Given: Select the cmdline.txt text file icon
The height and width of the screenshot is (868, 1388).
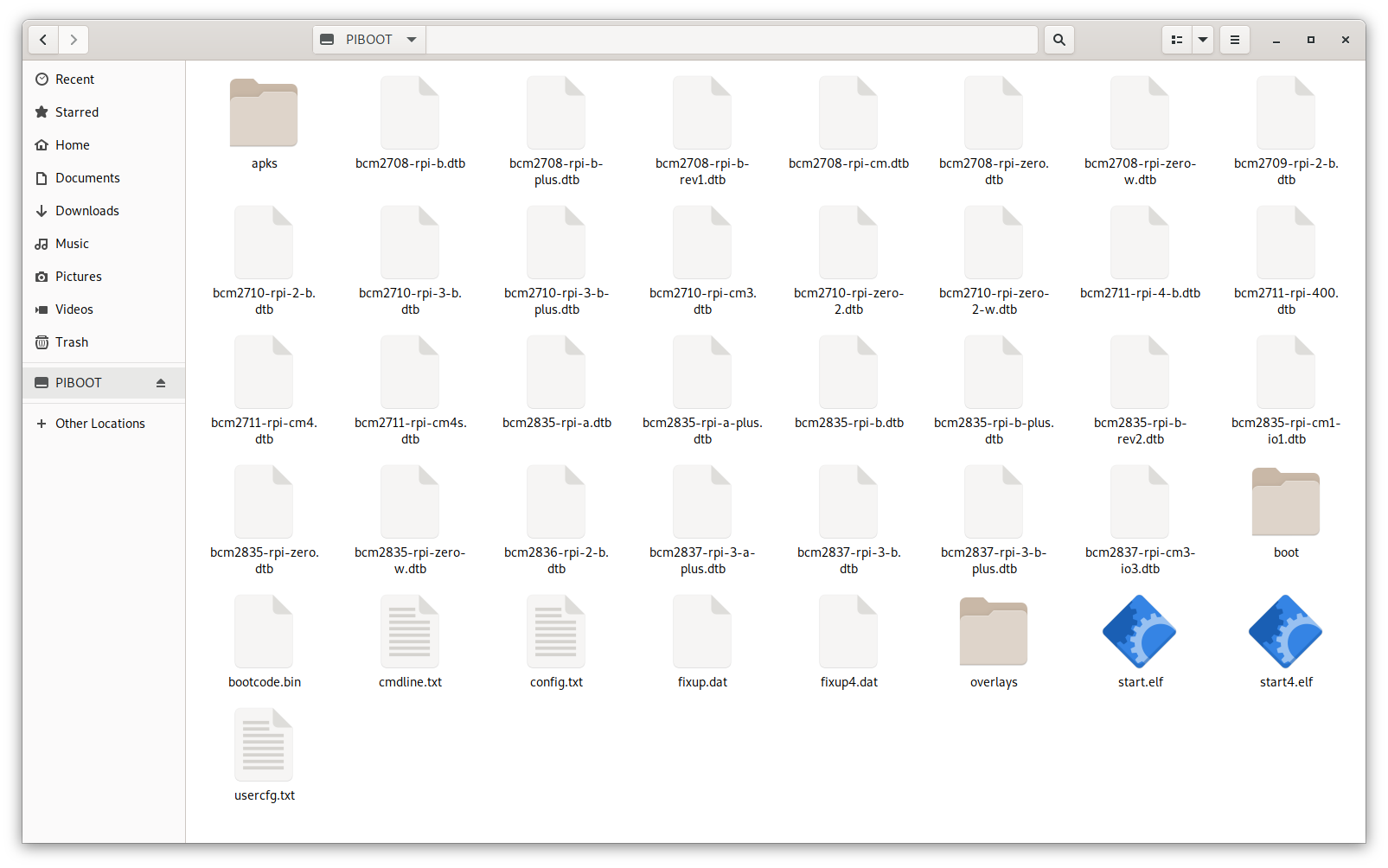Looking at the screenshot, I should point(410,631).
